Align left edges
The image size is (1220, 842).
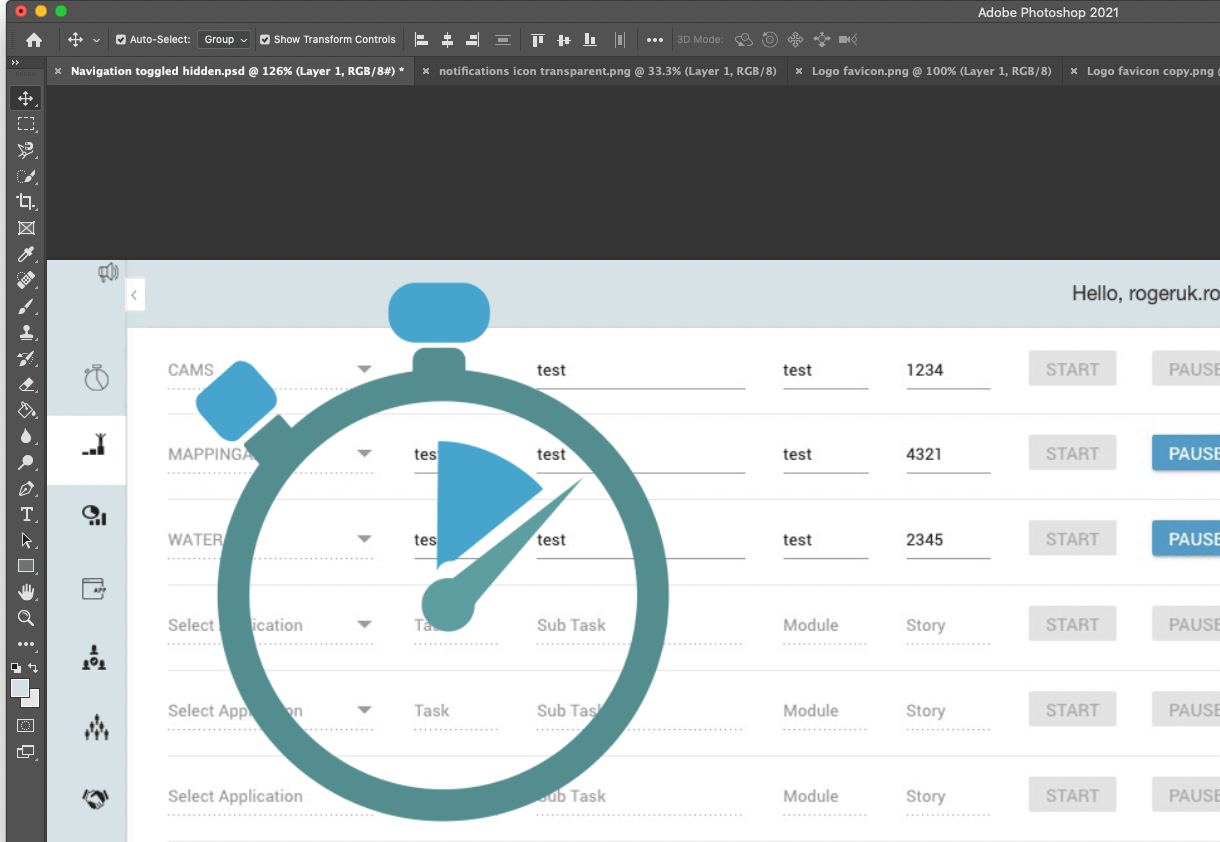point(422,40)
